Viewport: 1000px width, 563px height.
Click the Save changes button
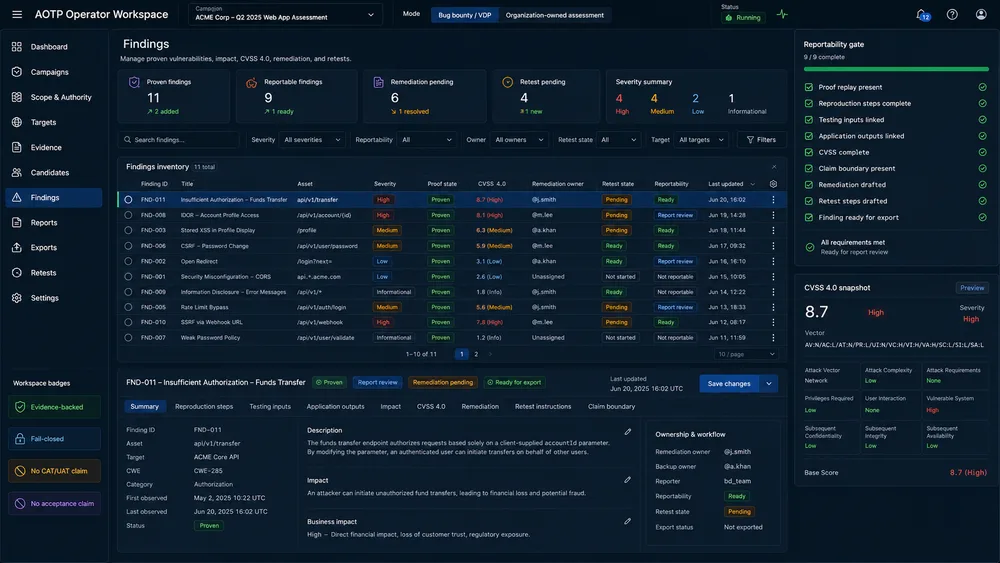point(729,383)
